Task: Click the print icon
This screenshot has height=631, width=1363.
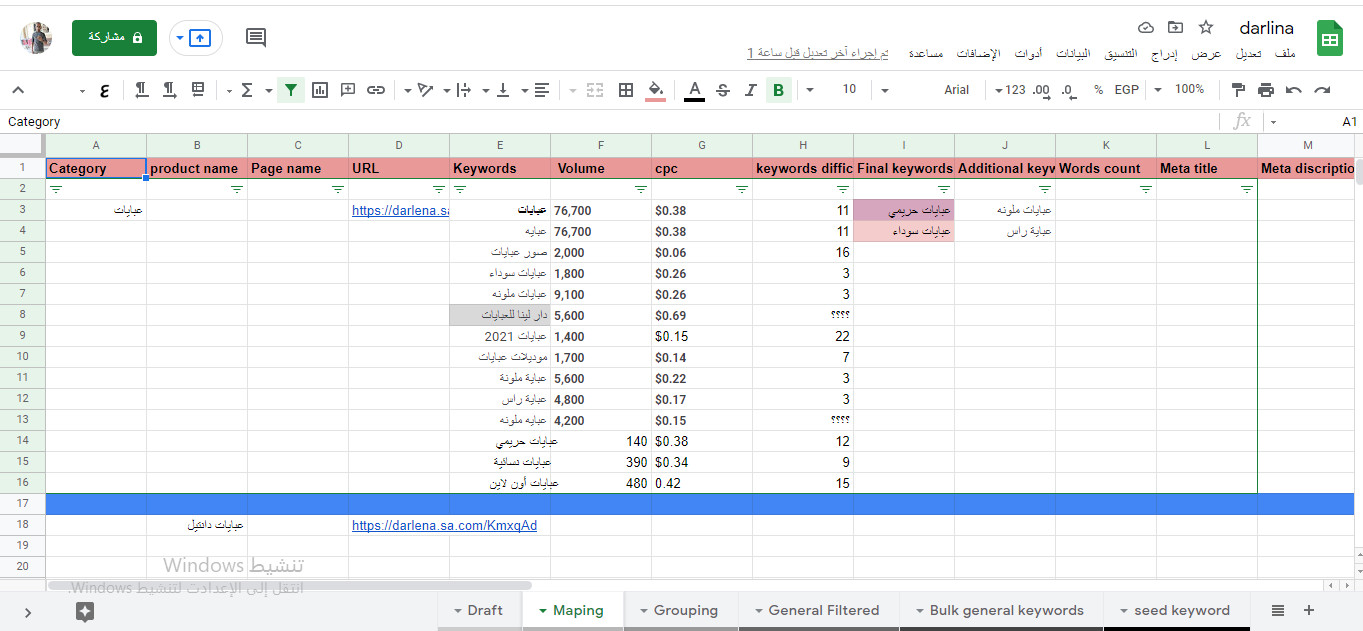Action: pyautogui.click(x=1266, y=89)
